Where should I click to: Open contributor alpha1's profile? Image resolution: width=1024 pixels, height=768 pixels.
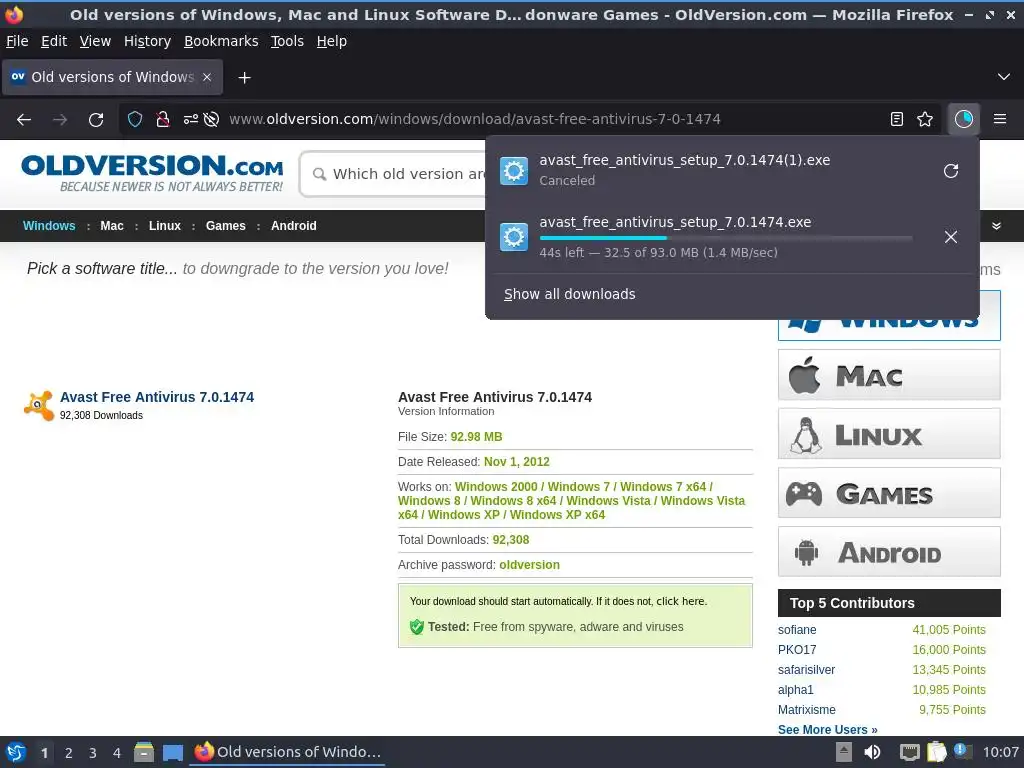coord(795,690)
